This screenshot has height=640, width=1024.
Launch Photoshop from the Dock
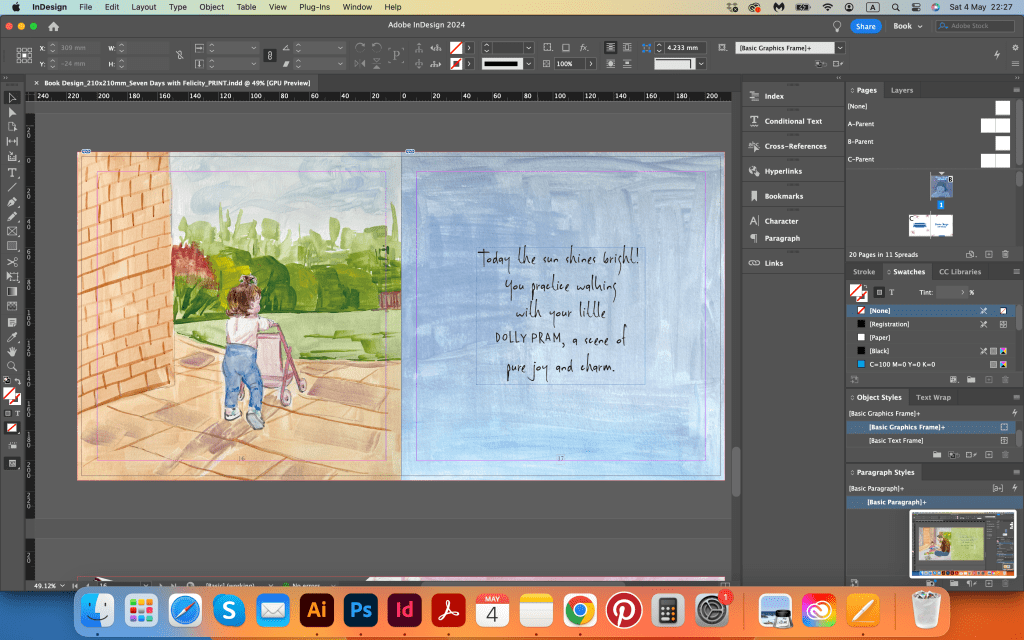click(x=361, y=608)
